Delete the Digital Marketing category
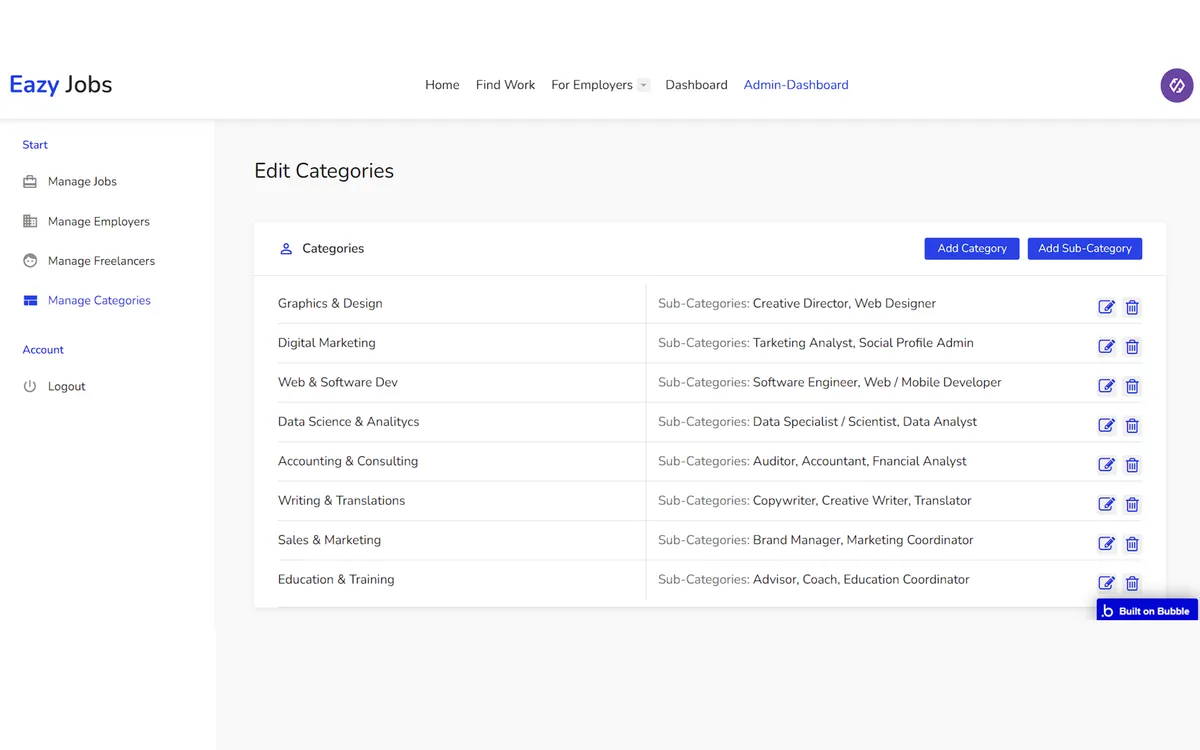The height and width of the screenshot is (750, 1200). 1132,346
